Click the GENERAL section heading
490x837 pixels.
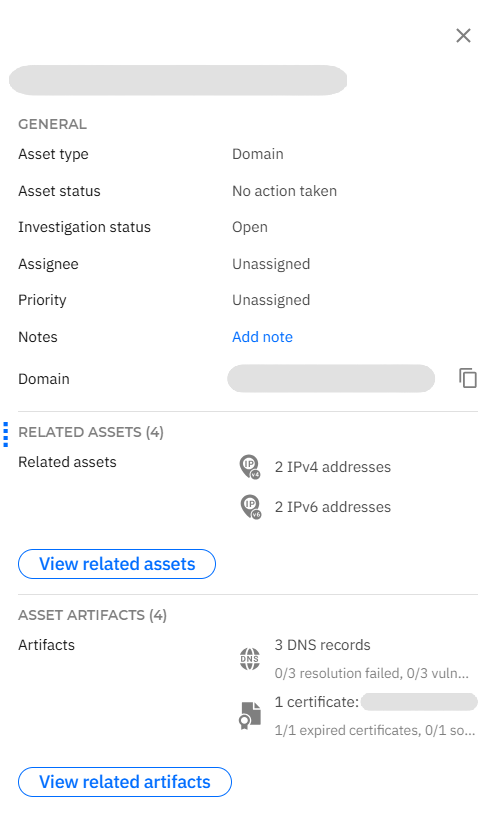(52, 124)
